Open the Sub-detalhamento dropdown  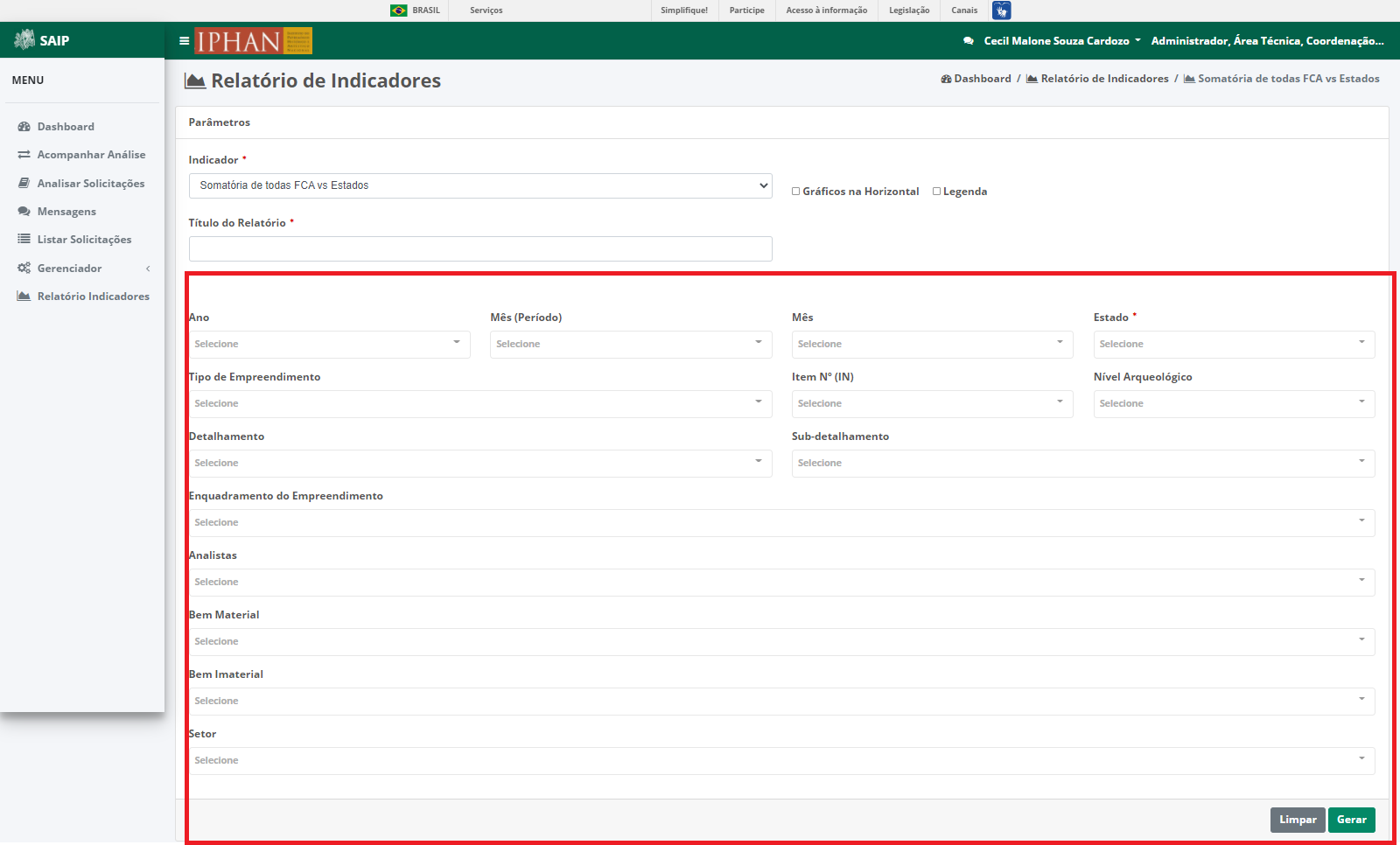coord(1083,464)
